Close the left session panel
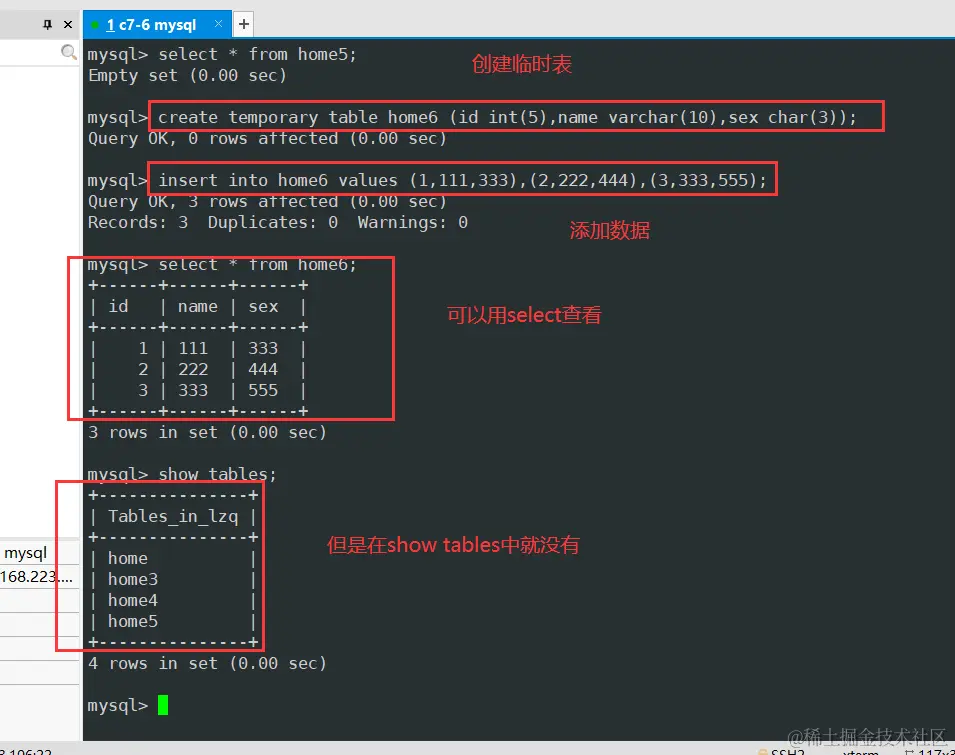This screenshot has height=755, width=955. click(x=68, y=24)
